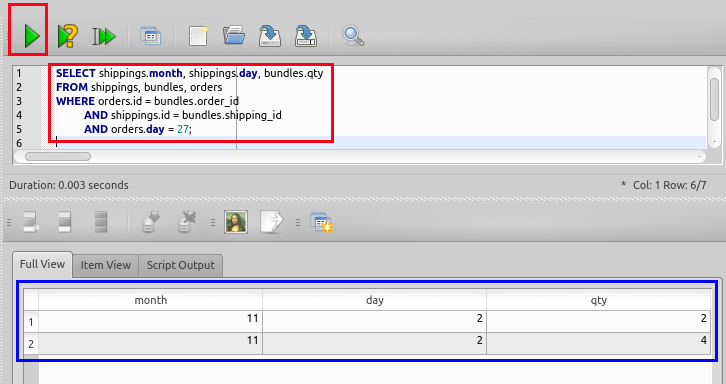Place cursor on WHERE orders.id line

147,101
